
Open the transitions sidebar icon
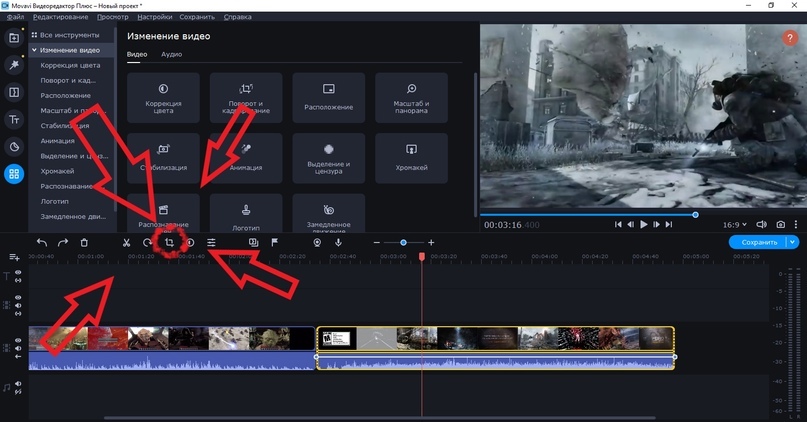[x=14, y=92]
